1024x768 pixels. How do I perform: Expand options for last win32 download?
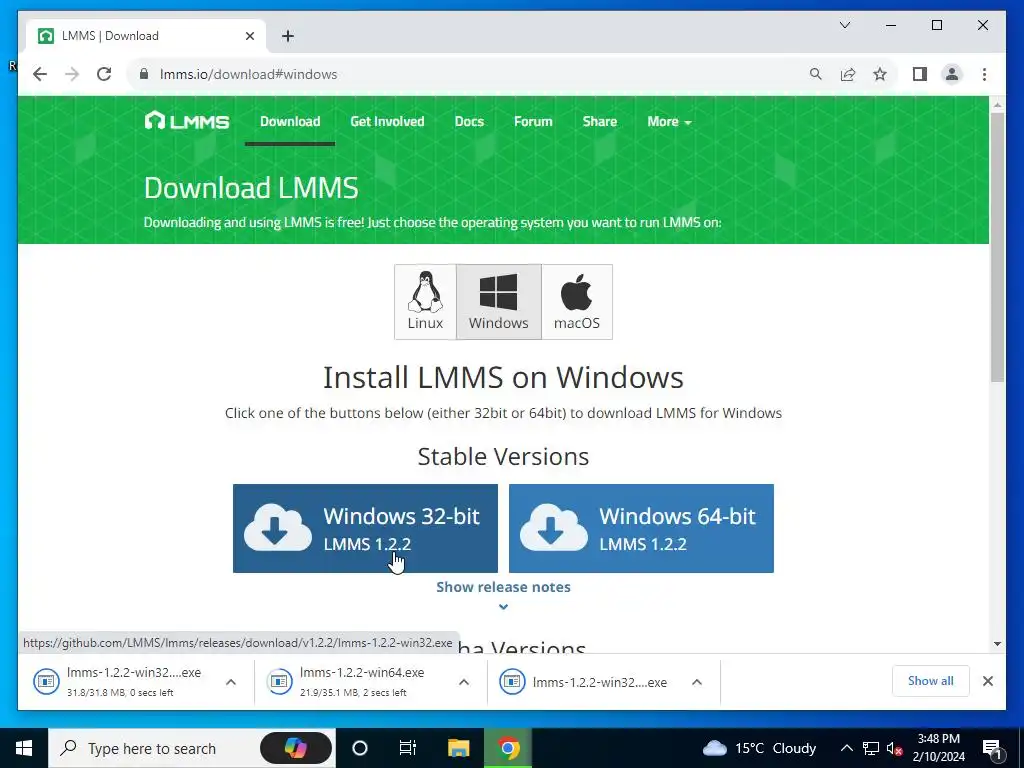point(697,682)
